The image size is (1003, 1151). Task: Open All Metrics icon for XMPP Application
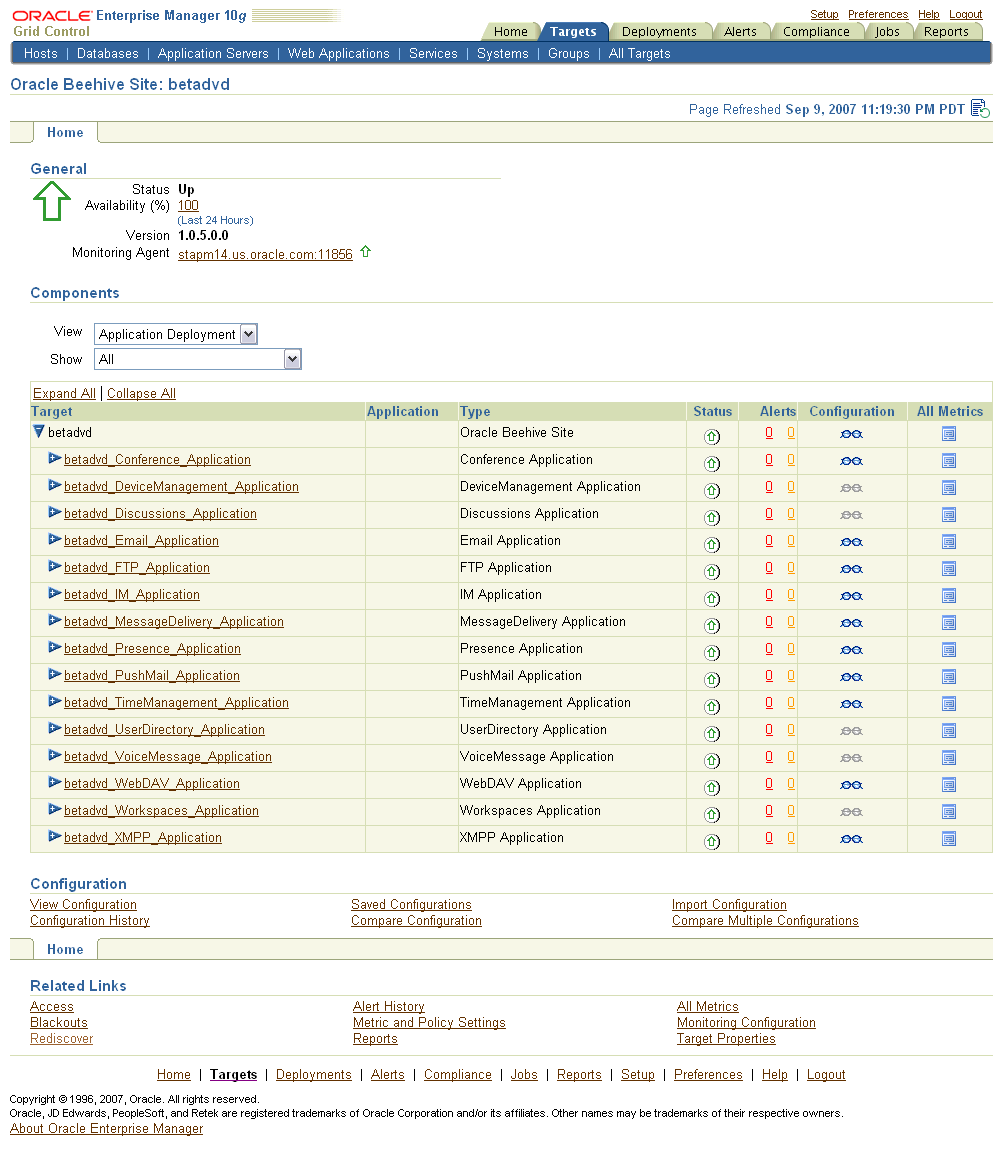click(x=949, y=839)
